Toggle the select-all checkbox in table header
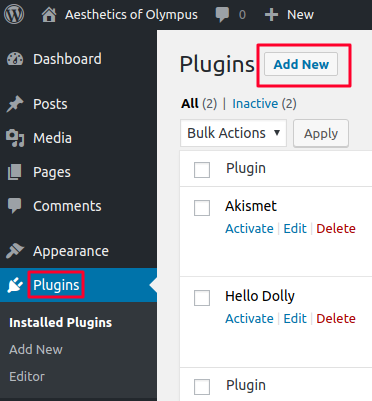Screen dimensions: 372x401 point(202,170)
